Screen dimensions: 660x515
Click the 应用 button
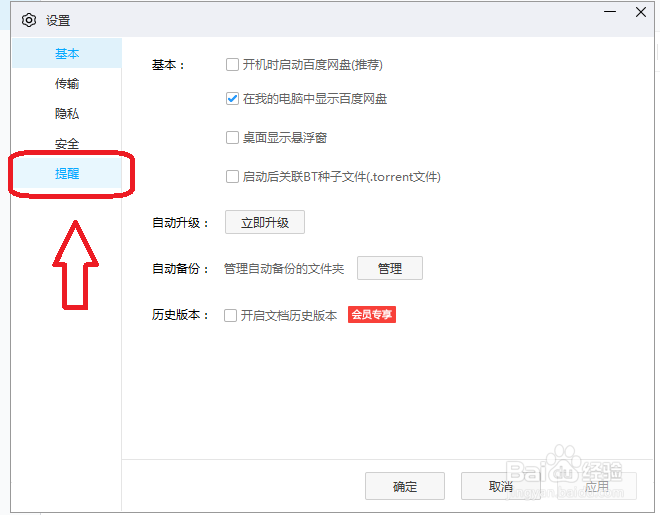[x=597, y=486]
